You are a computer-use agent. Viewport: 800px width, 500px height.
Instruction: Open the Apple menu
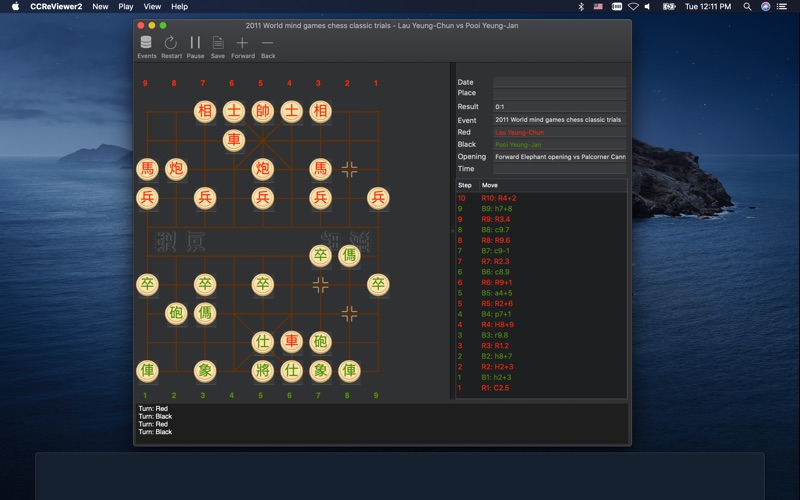(15, 6)
